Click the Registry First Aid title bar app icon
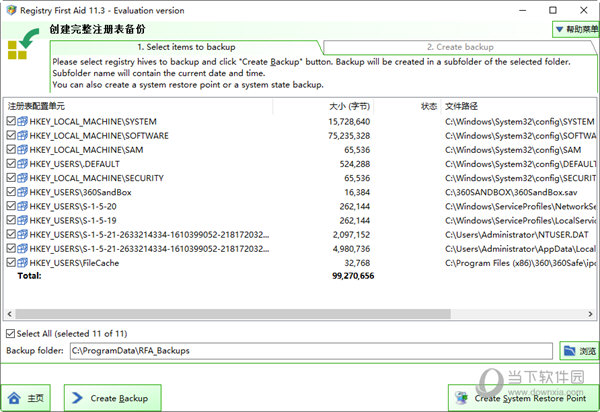The width and height of the screenshot is (600, 412). coord(11,10)
